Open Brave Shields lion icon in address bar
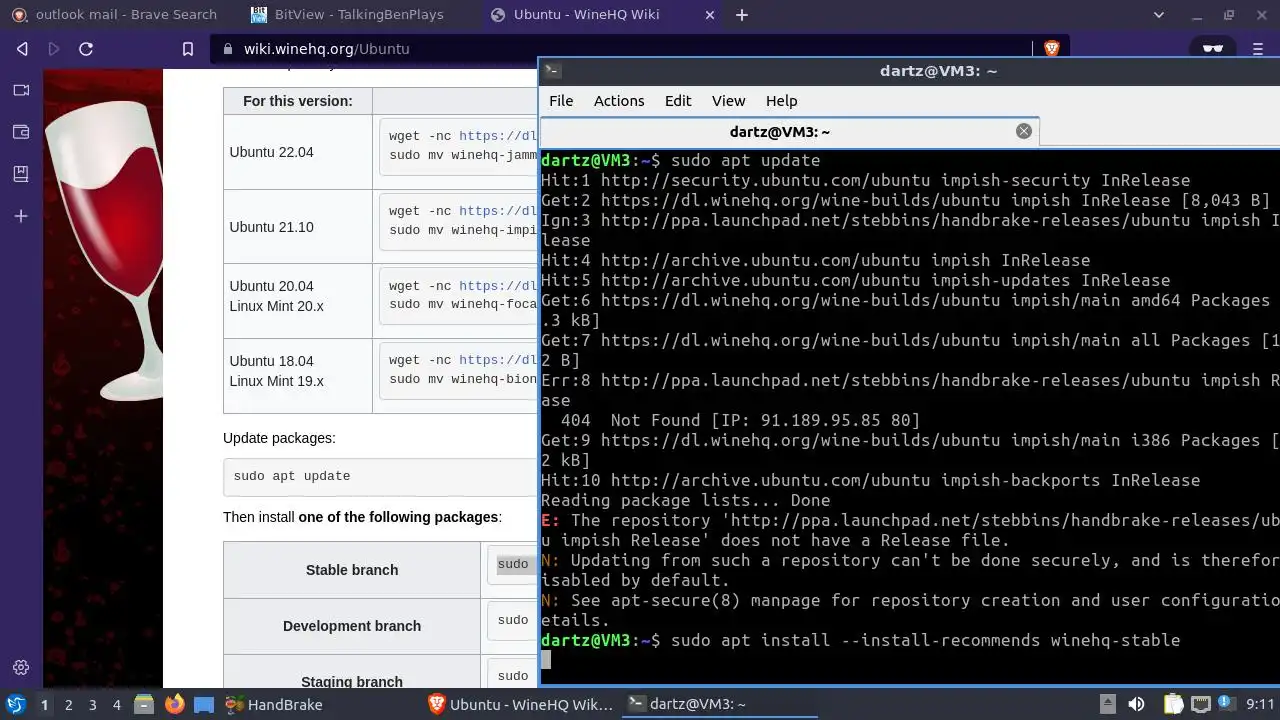The width and height of the screenshot is (1280, 720). point(1052,48)
